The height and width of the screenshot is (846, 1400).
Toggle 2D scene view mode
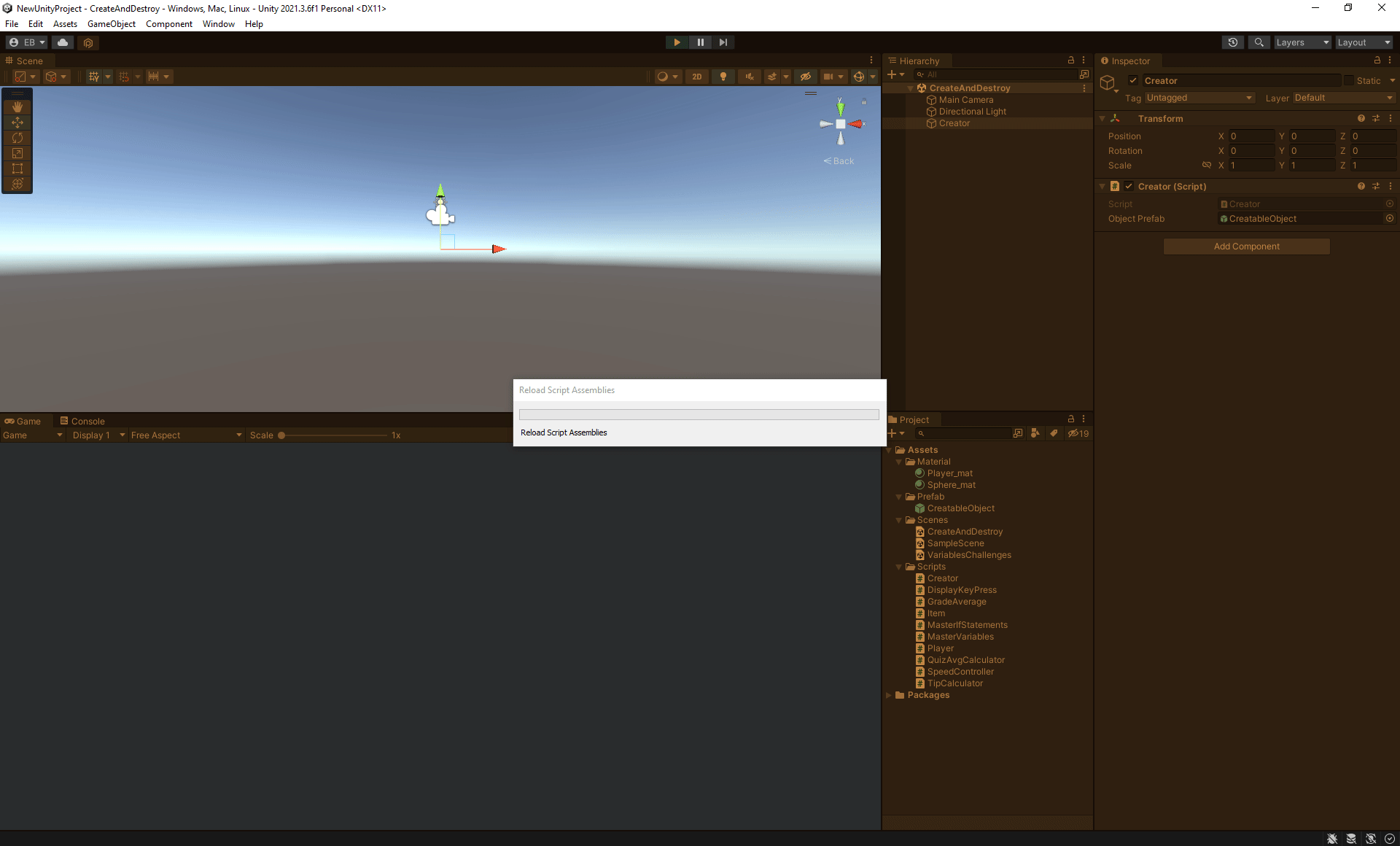click(696, 77)
